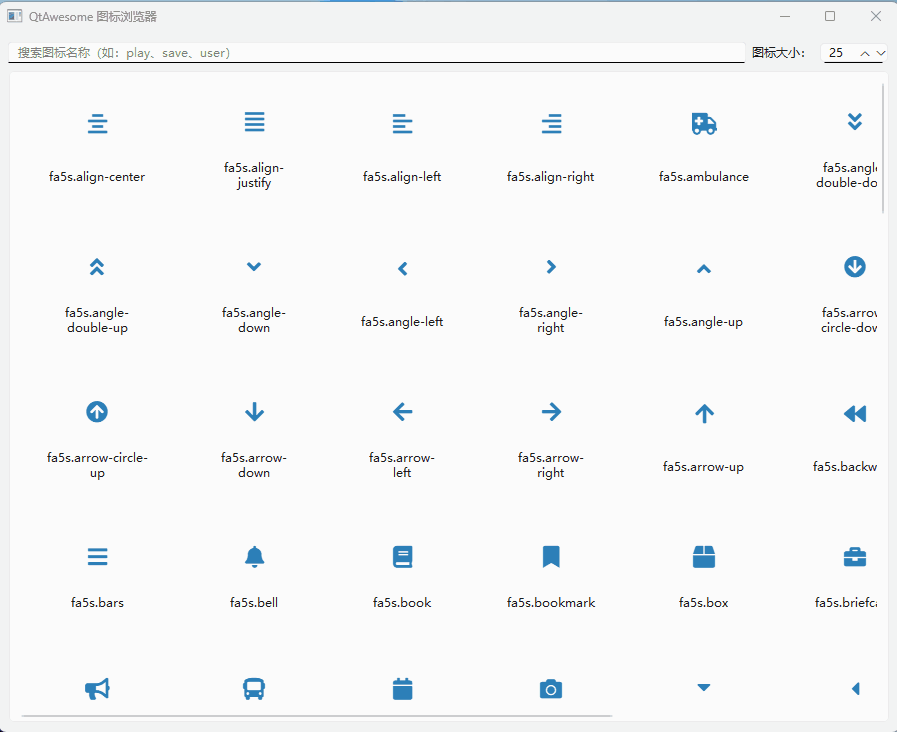
Task: Click the fa5s.arrow-down label
Action: [254, 465]
